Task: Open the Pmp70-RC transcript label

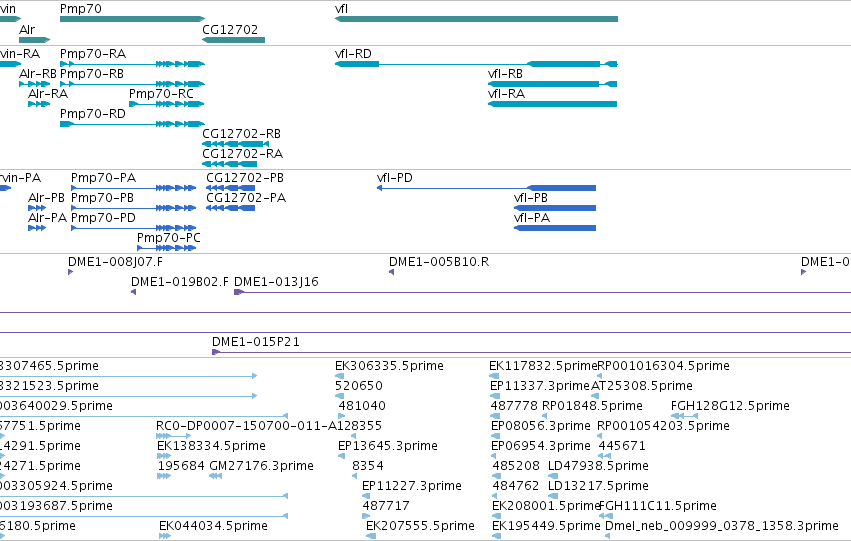Action: pyautogui.click(x=161, y=94)
